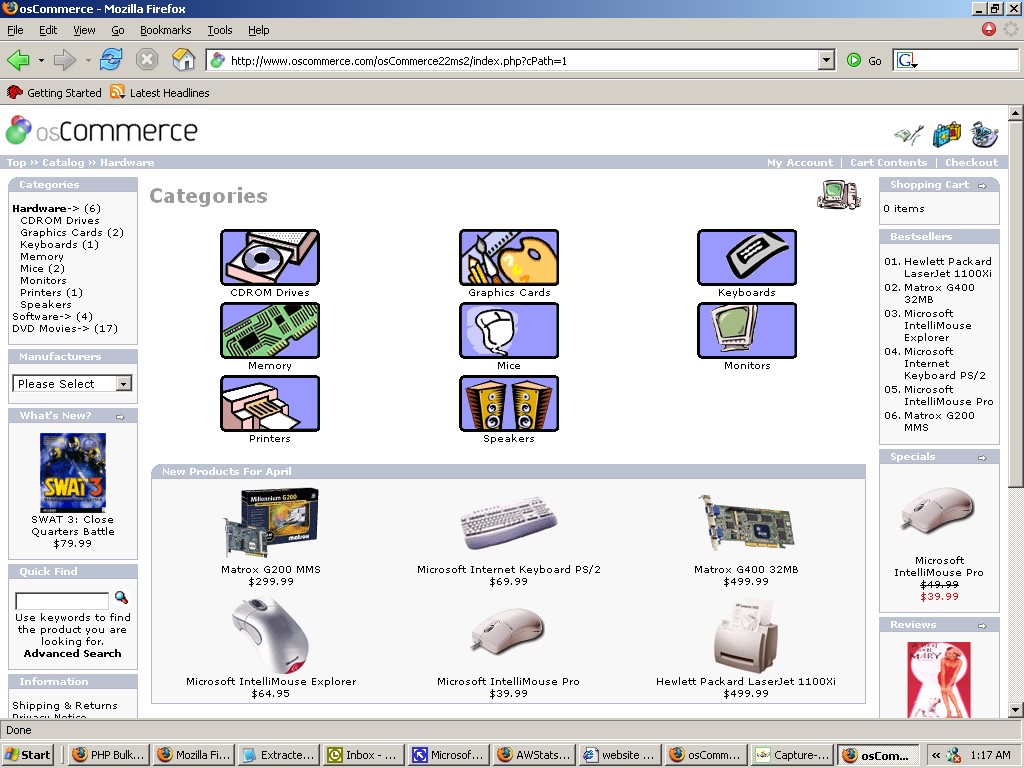1024x768 pixels.
Task: Click the Windows Start button
Action: tap(27, 755)
